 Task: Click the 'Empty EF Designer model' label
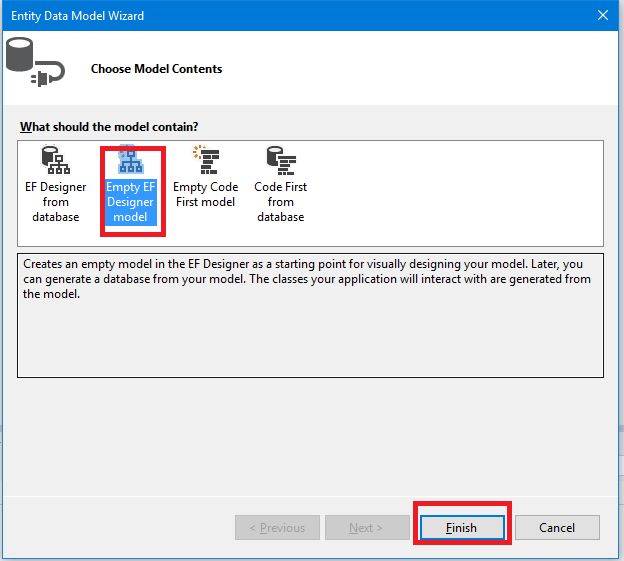pos(131,202)
